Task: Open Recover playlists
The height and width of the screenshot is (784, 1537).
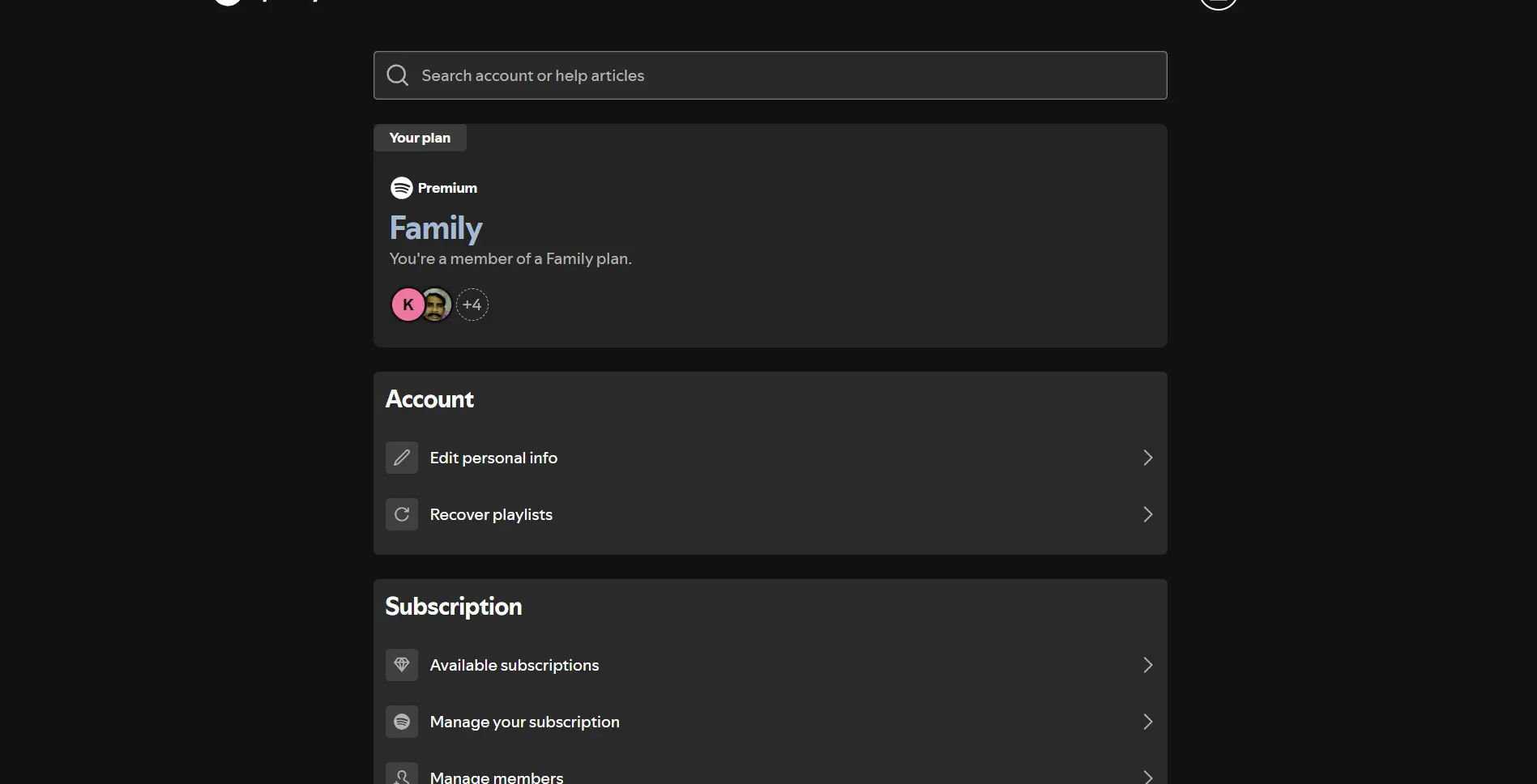Action: pos(770,514)
